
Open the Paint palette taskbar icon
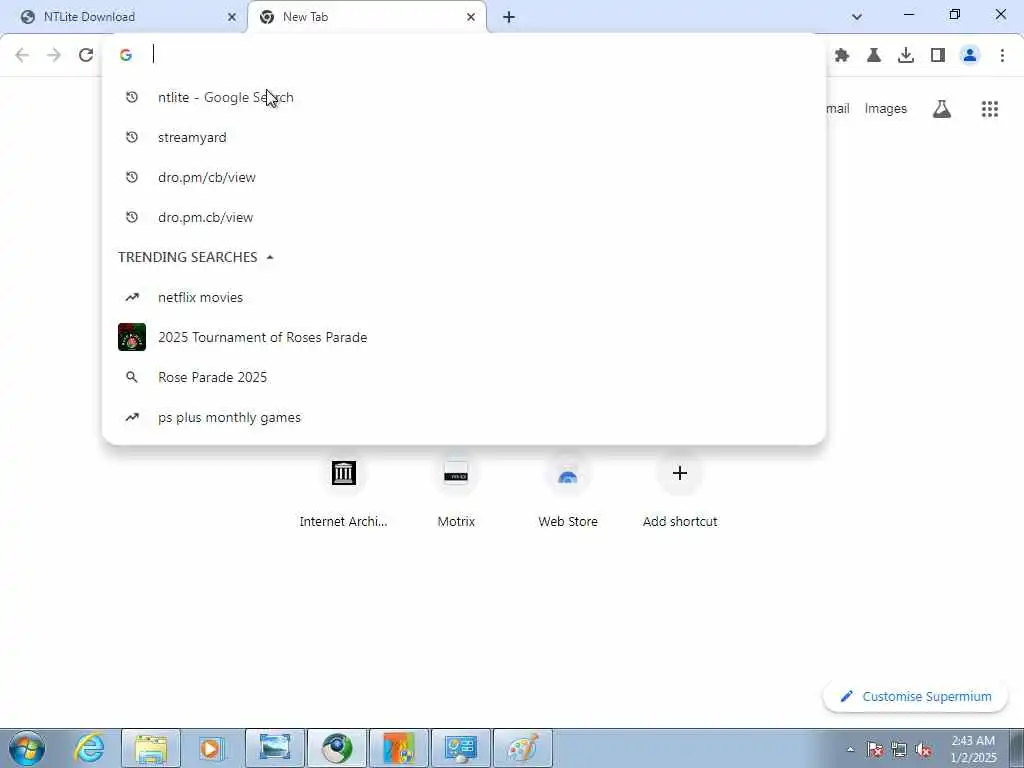522,748
